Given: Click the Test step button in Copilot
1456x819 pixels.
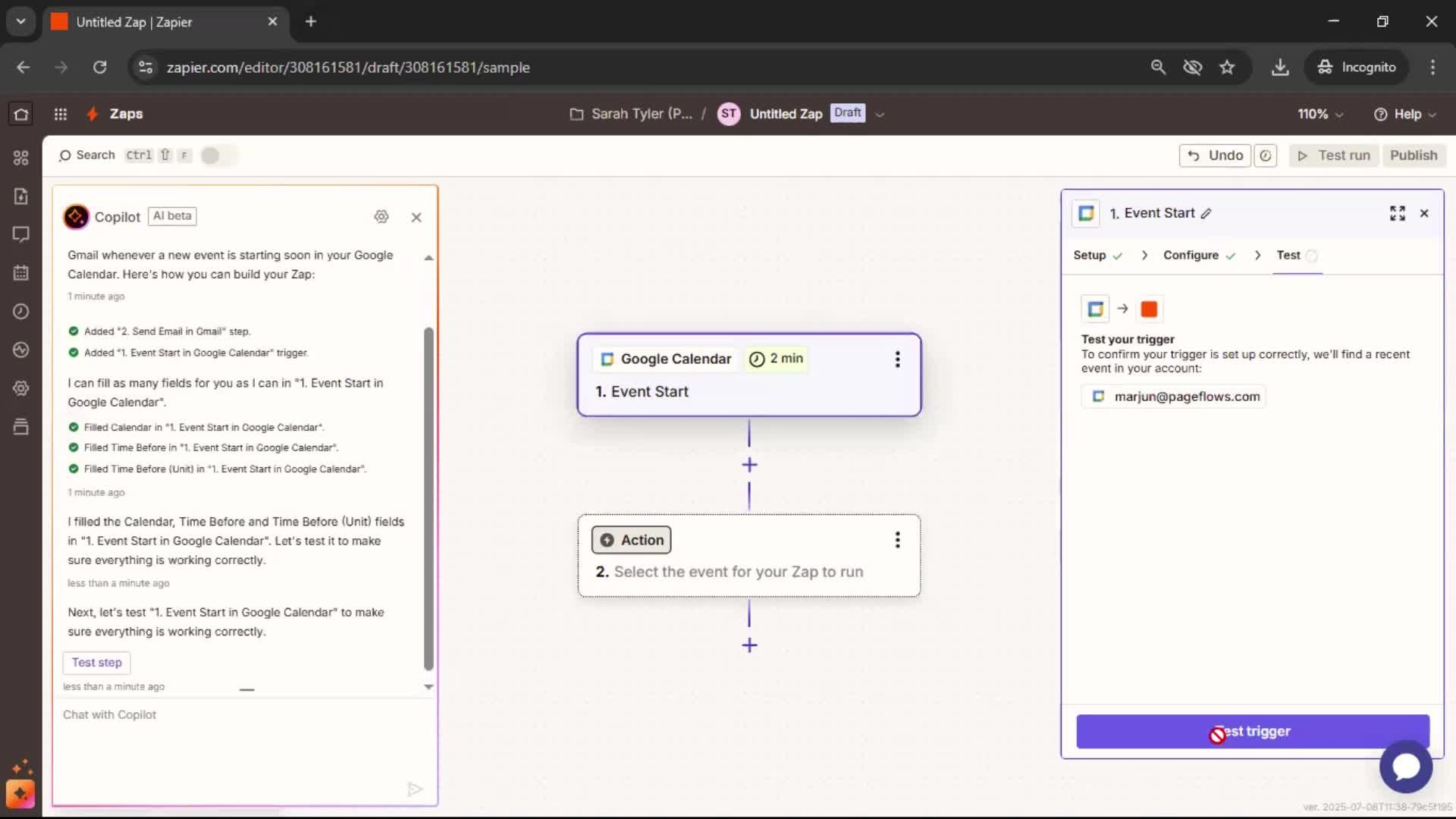Looking at the screenshot, I should pyautogui.click(x=97, y=663).
